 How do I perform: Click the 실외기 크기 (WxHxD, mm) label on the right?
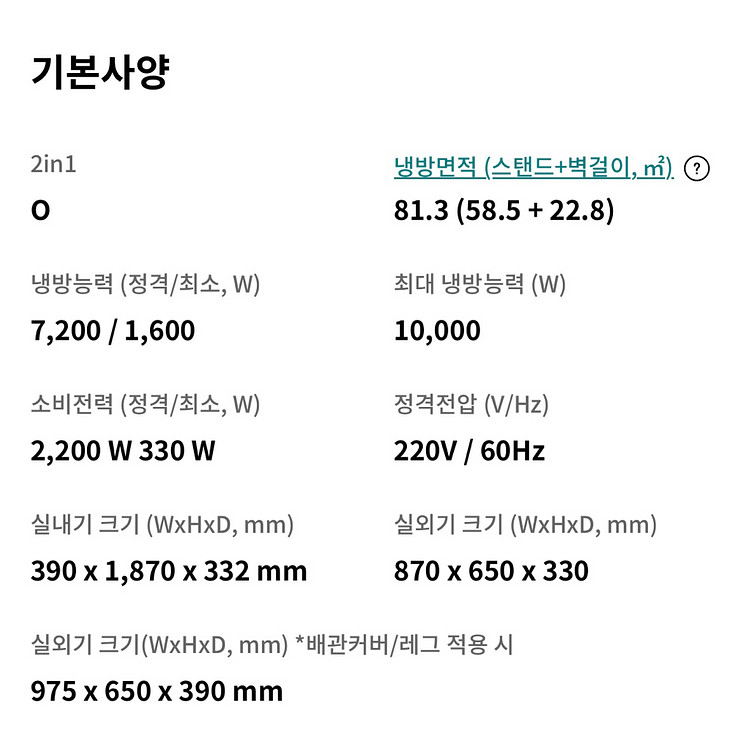pyautogui.click(x=525, y=525)
